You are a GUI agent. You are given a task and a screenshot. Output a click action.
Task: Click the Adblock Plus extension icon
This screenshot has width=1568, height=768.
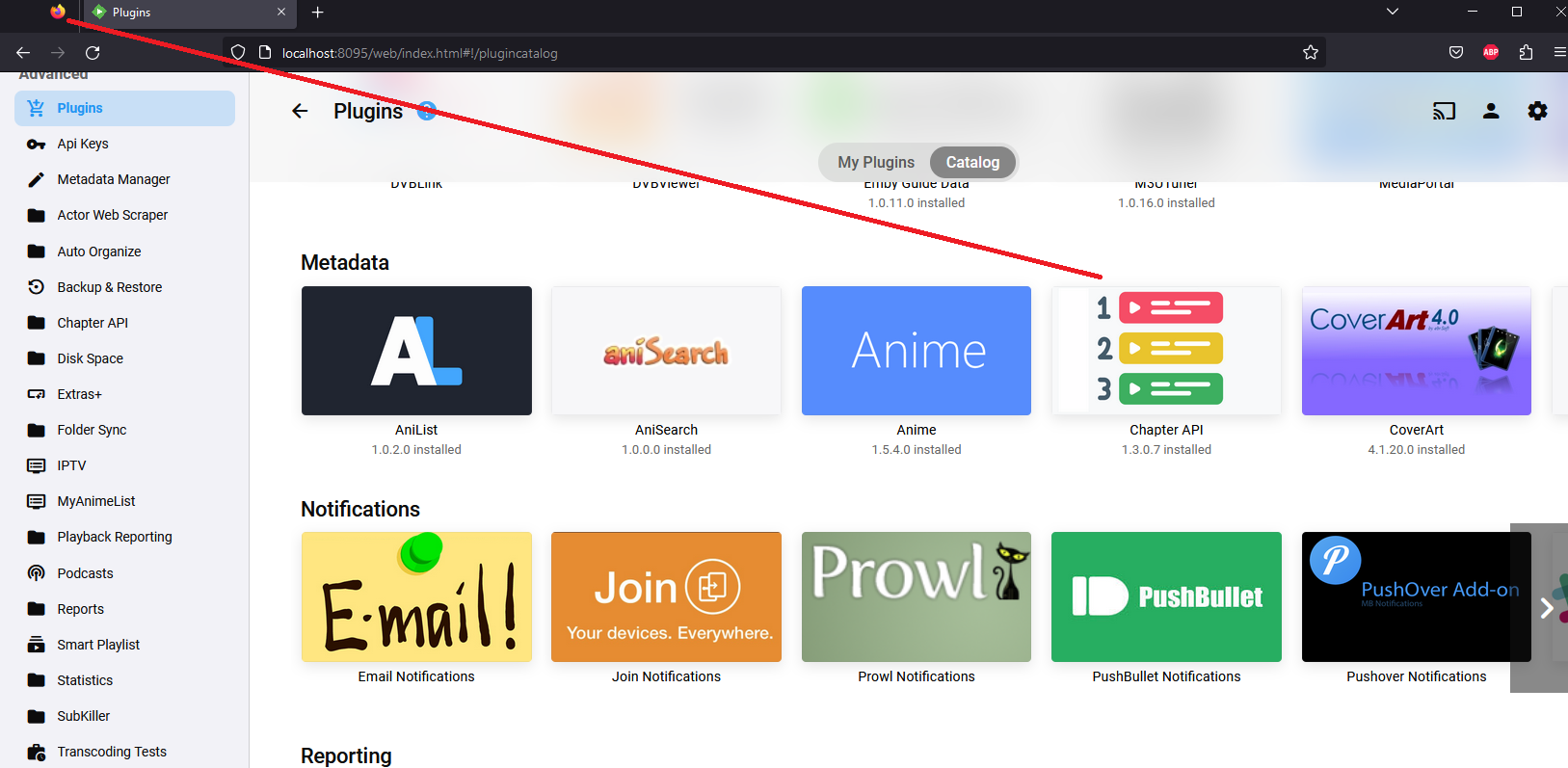coord(1491,53)
